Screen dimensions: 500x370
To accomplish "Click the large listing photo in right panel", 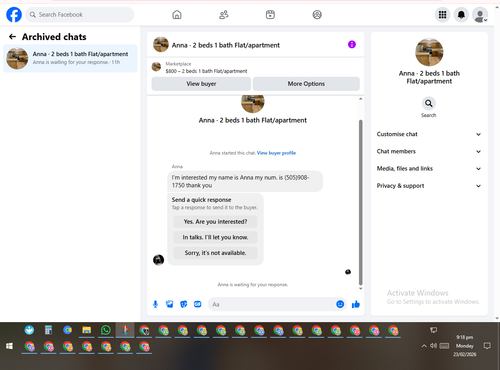I will tap(429, 52).
